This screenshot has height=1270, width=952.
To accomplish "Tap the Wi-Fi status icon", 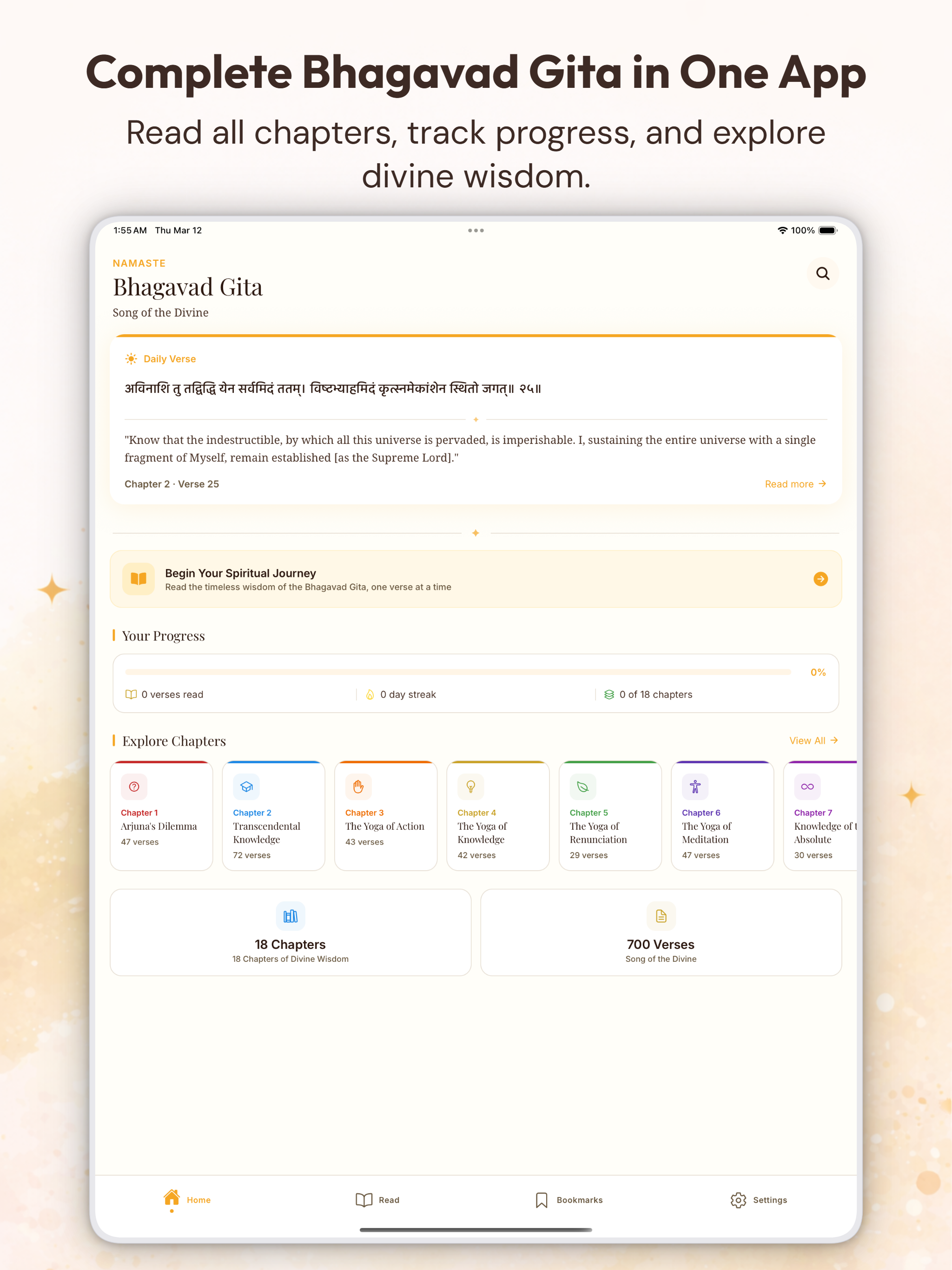I will click(x=782, y=230).
